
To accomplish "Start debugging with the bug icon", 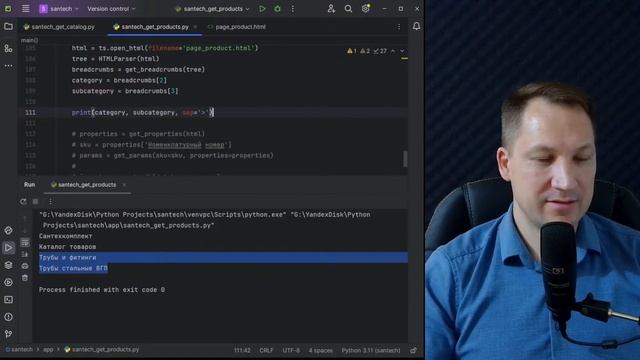I will click(278, 9).
